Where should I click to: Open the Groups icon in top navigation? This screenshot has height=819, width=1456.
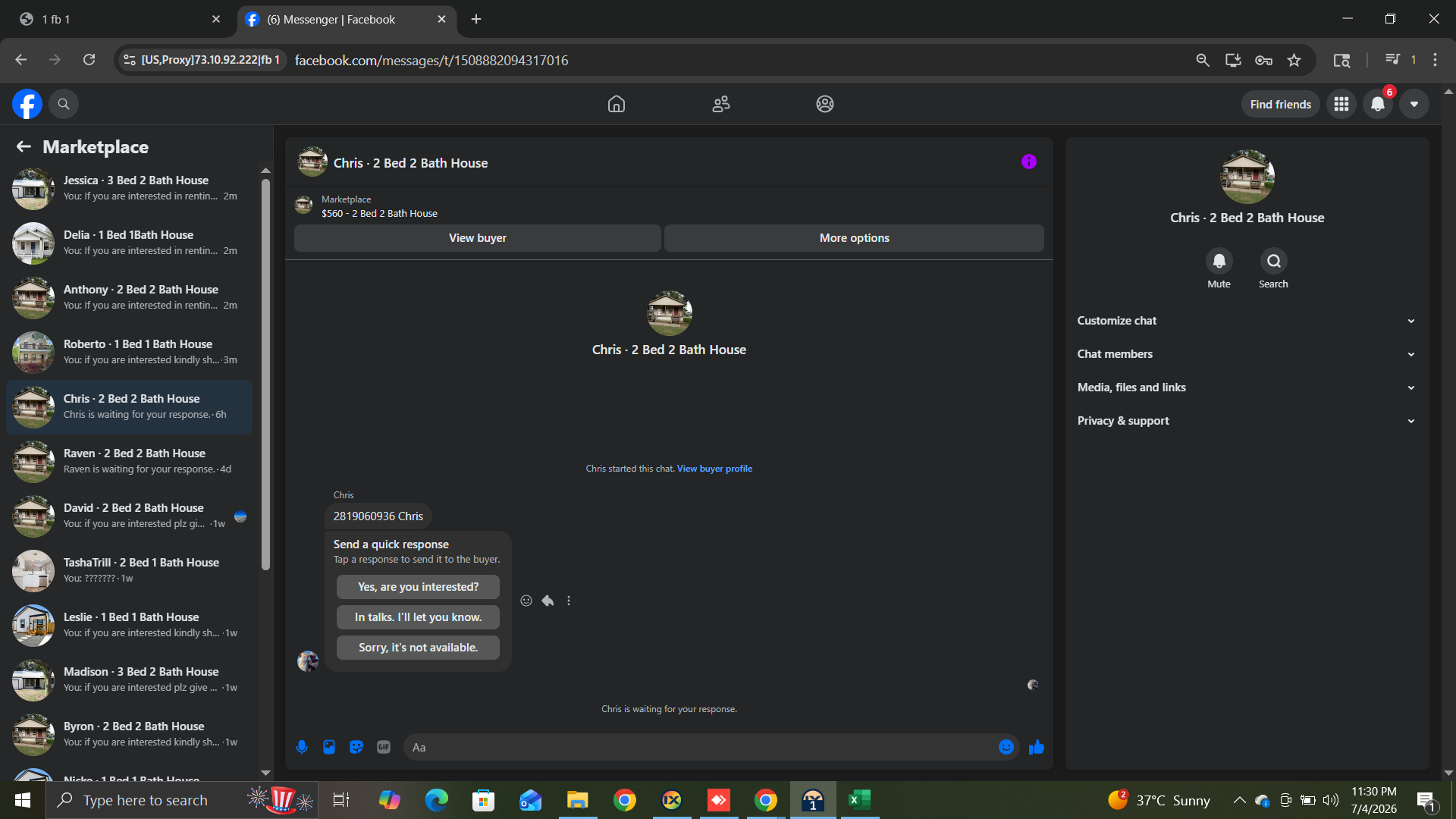[x=825, y=104]
